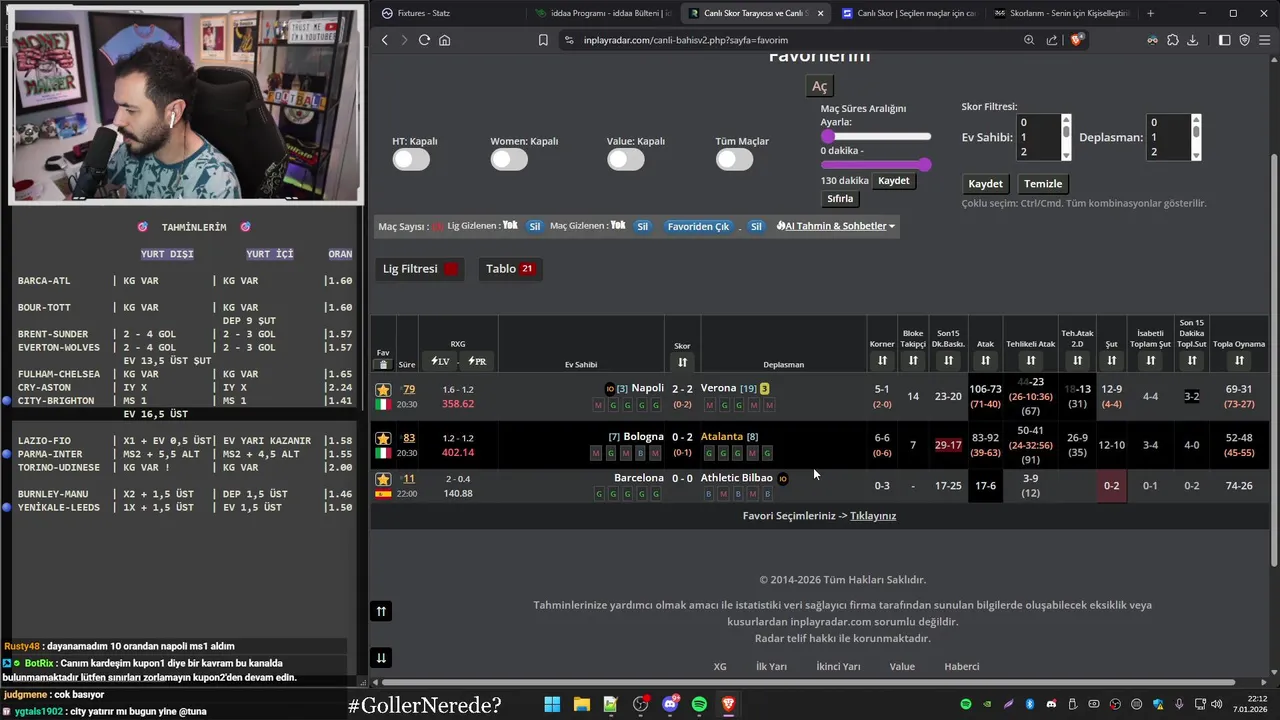Unfavorite the Napoli - Verona match star
This screenshot has height=720, width=1280.
(x=383, y=389)
